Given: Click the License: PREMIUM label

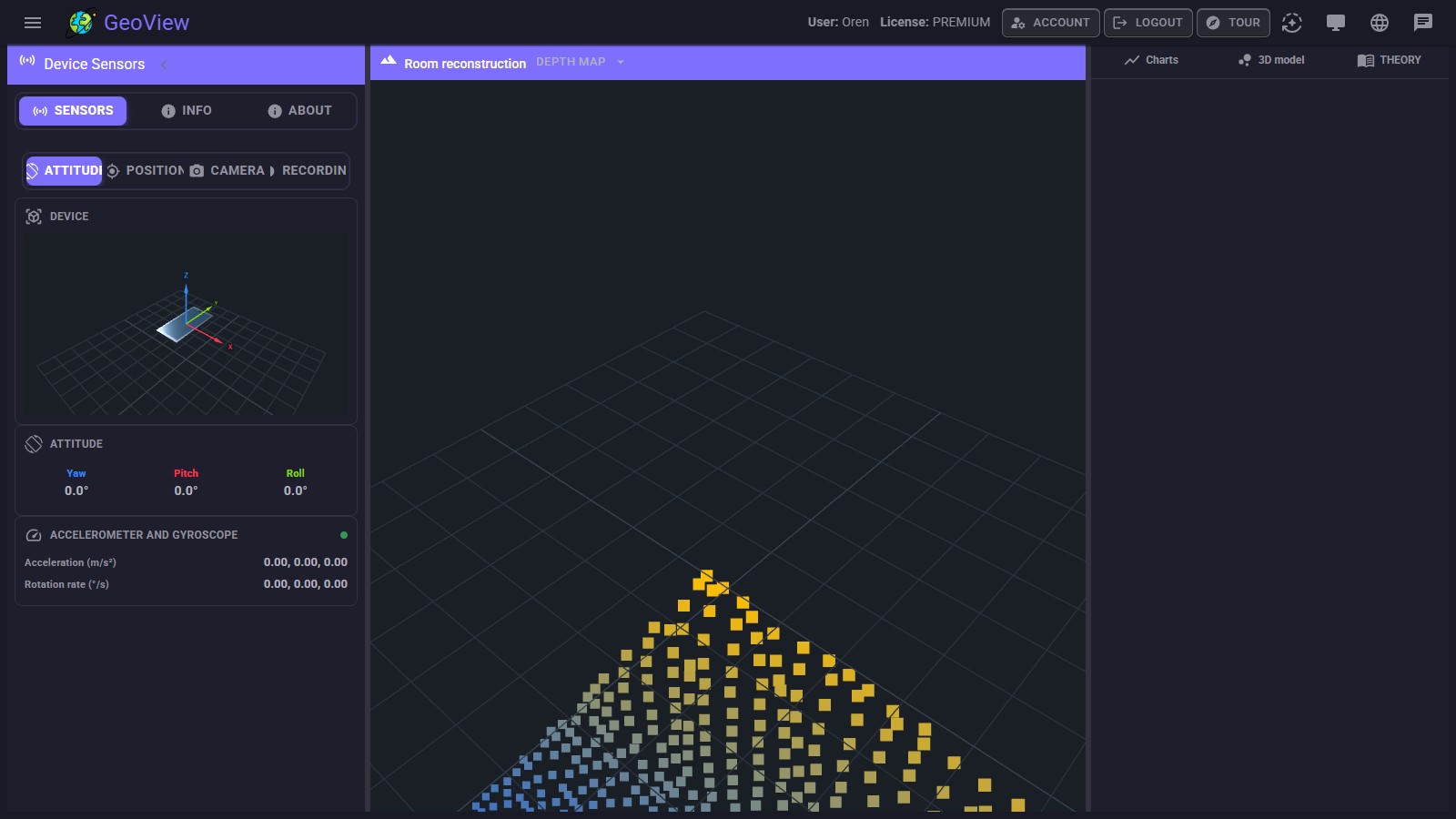Looking at the screenshot, I should tap(935, 22).
